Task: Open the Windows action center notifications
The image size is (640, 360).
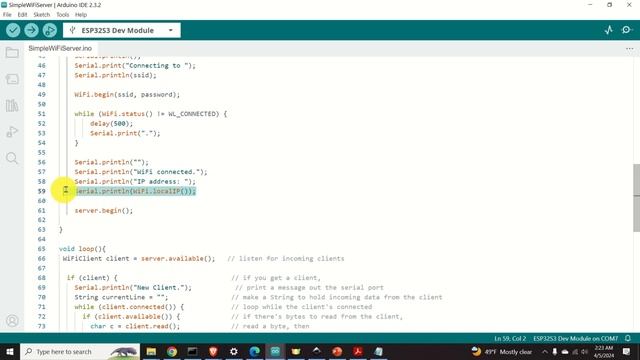Action: click(x=627, y=351)
